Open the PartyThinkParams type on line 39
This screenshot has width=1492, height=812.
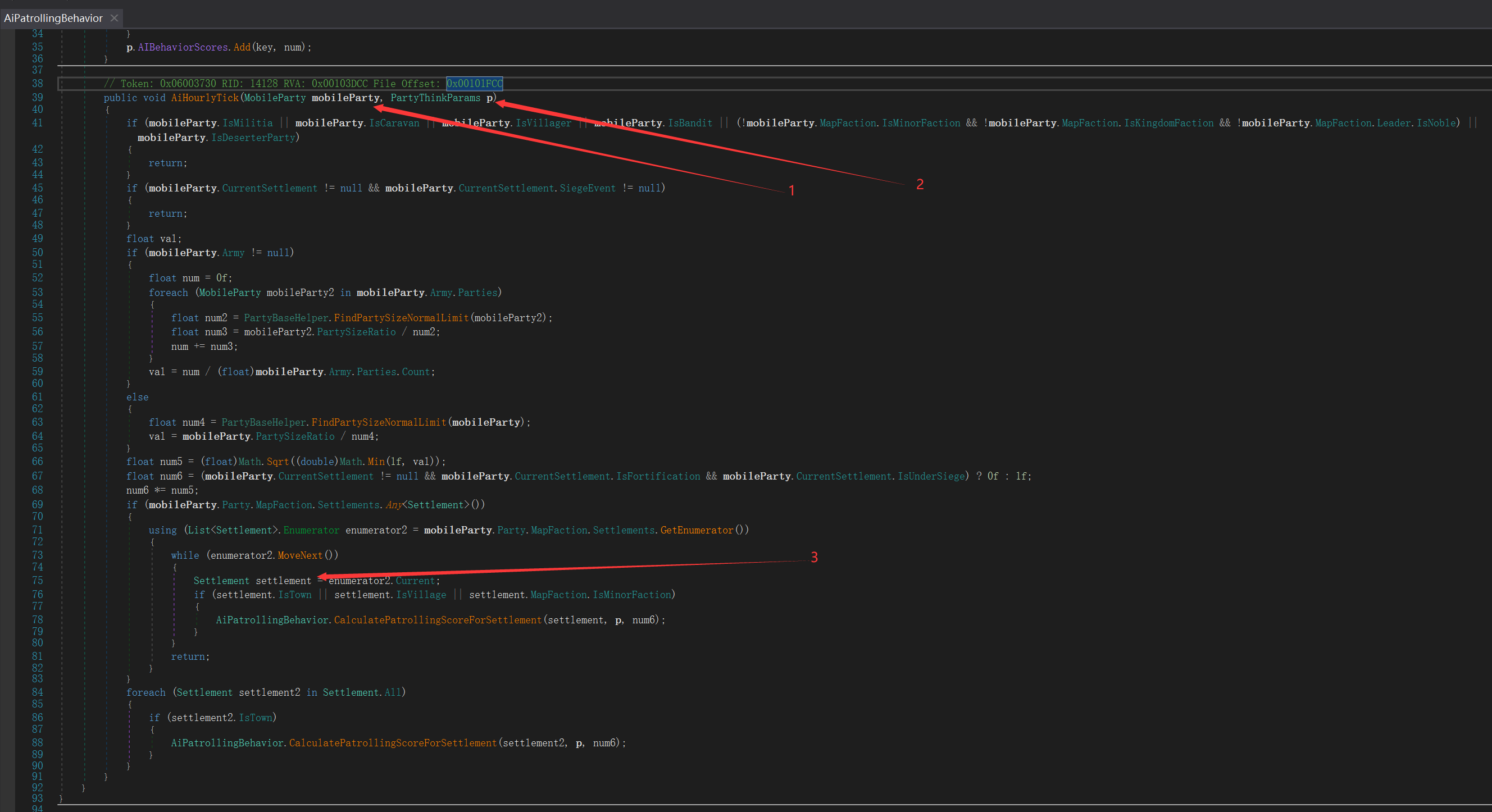[435, 98]
